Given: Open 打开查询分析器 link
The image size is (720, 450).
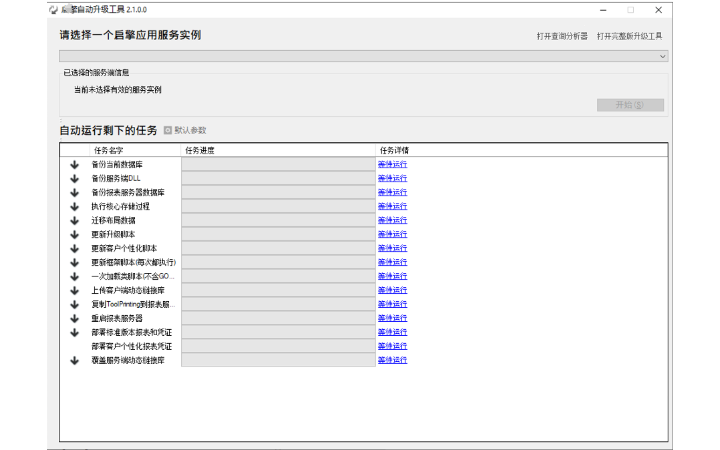Looking at the screenshot, I should tap(562, 36).
